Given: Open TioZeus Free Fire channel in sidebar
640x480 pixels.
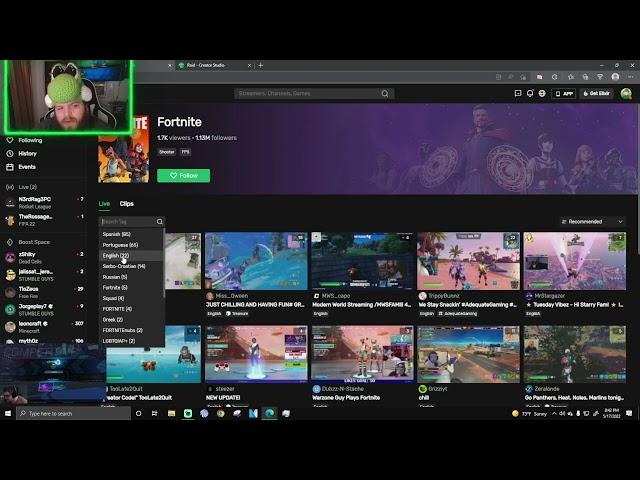Looking at the screenshot, I should point(44,292).
